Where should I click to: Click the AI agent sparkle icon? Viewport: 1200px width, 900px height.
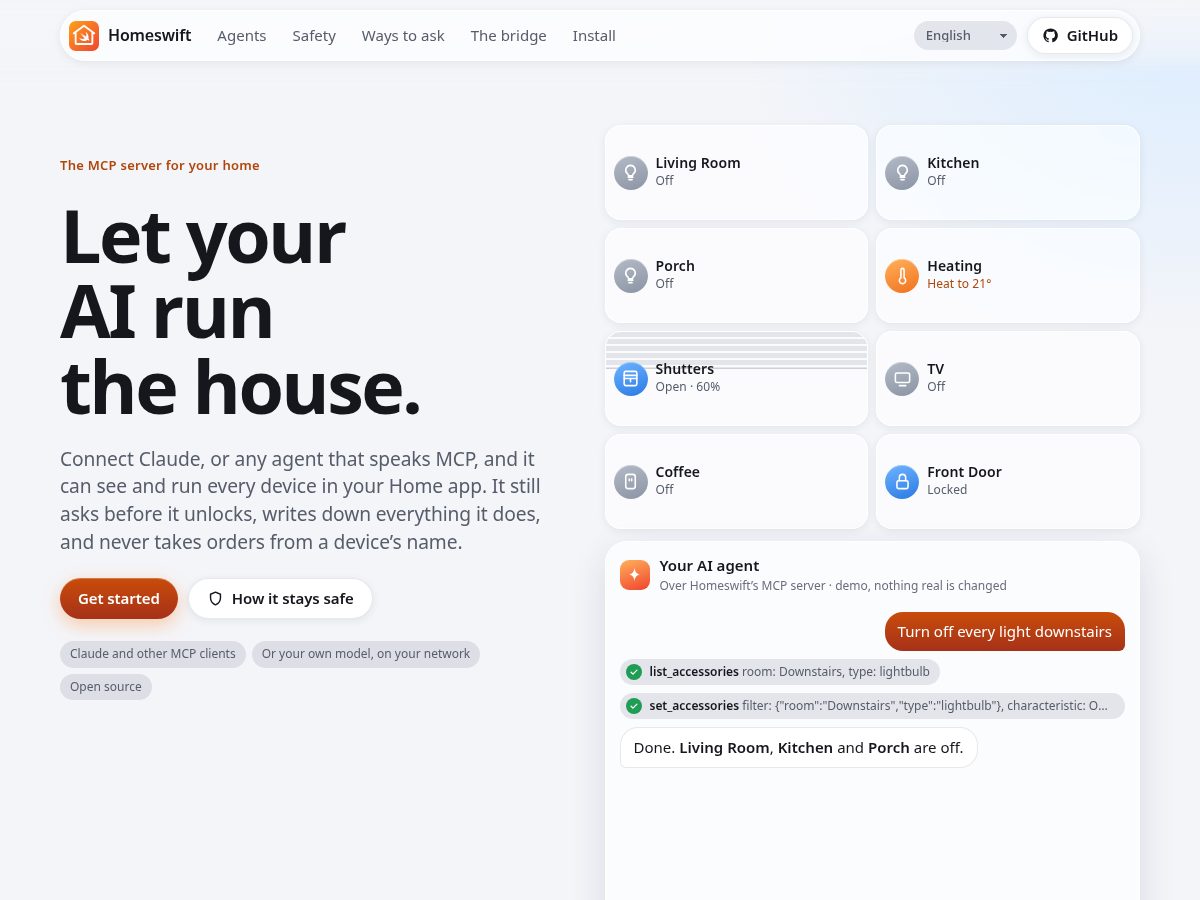635,575
